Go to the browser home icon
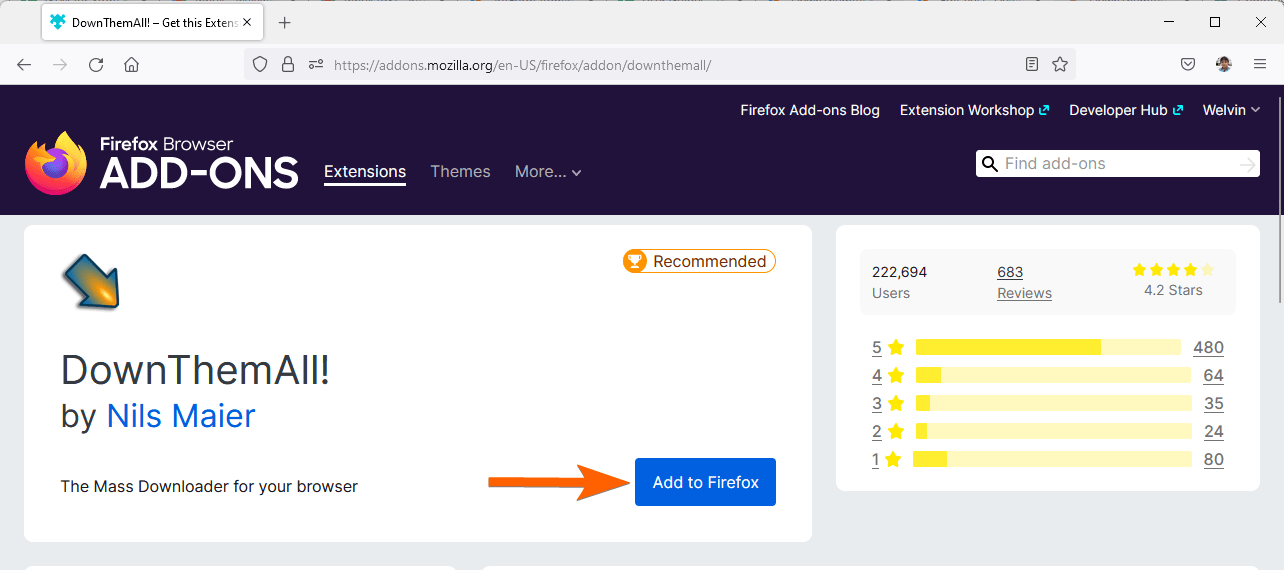Screen dimensions: 1284x570 click(x=131, y=65)
